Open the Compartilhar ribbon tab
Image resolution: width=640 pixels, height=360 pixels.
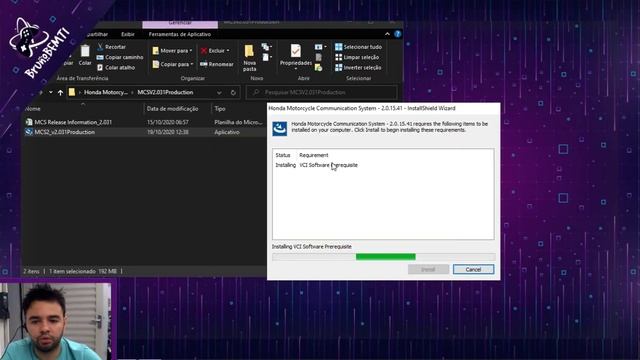pyautogui.click(x=96, y=34)
